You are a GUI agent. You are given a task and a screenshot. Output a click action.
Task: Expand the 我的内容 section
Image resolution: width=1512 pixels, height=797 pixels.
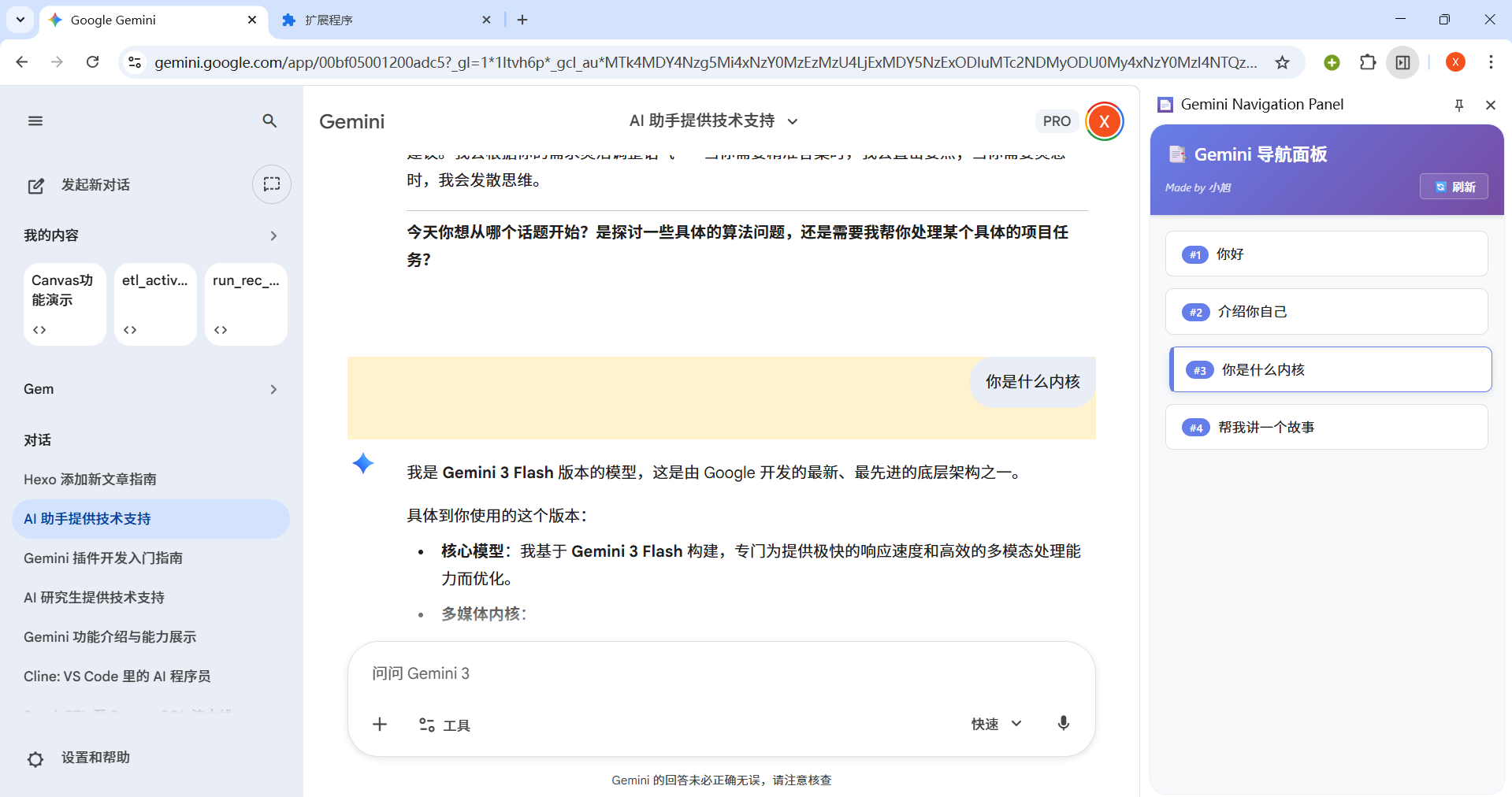(273, 235)
